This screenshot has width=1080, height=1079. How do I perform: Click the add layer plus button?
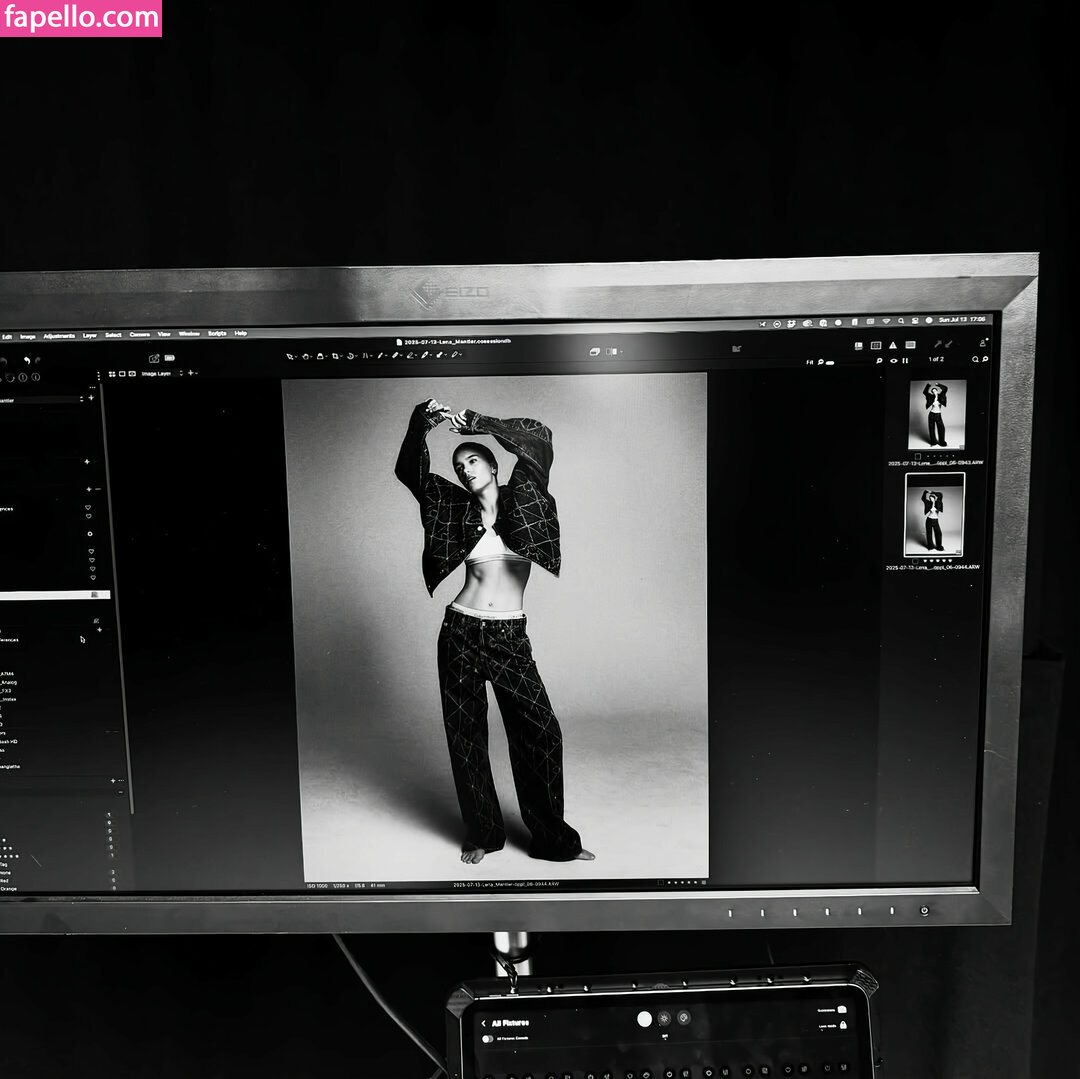(x=189, y=373)
